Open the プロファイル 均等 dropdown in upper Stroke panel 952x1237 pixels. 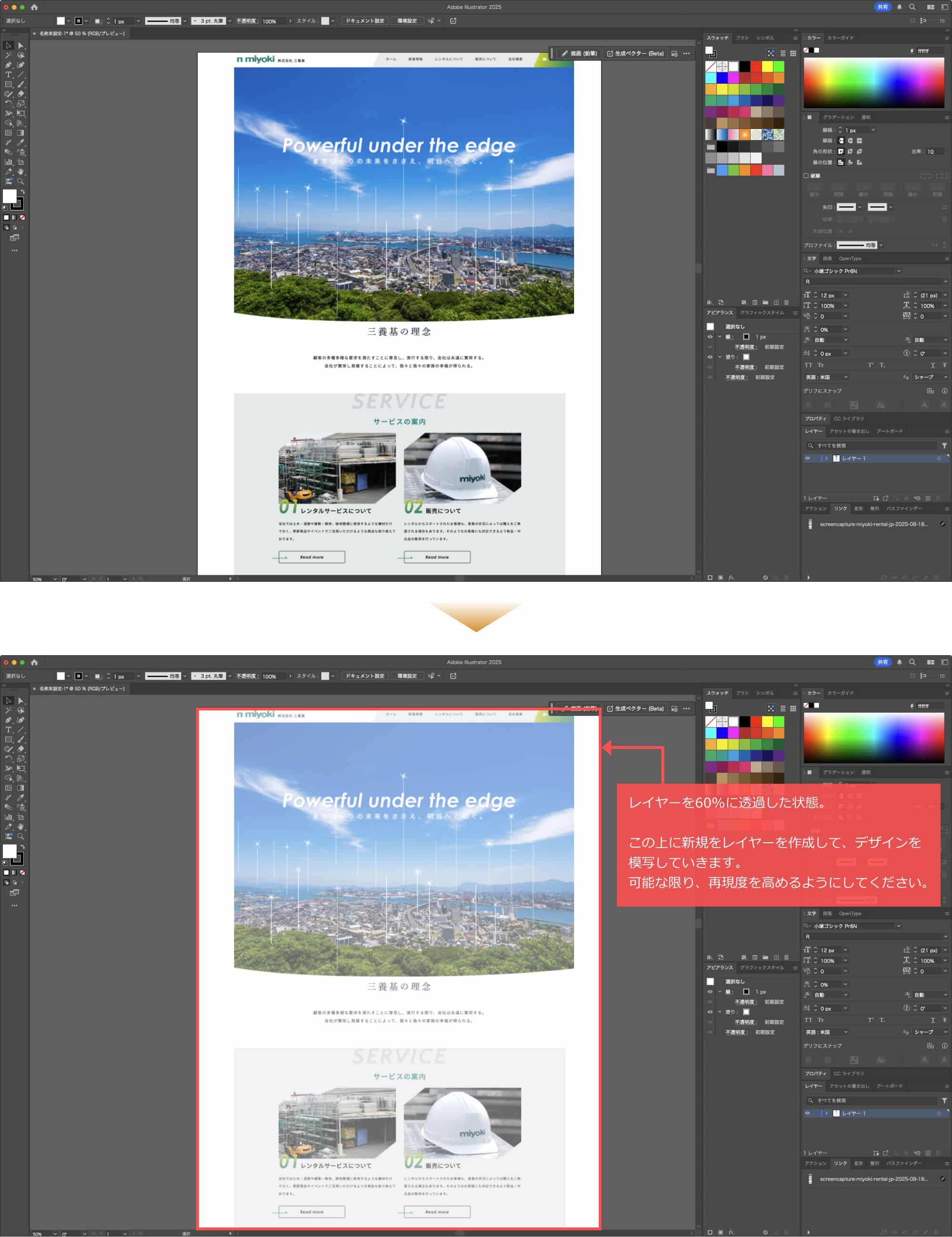pyautogui.click(x=881, y=245)
